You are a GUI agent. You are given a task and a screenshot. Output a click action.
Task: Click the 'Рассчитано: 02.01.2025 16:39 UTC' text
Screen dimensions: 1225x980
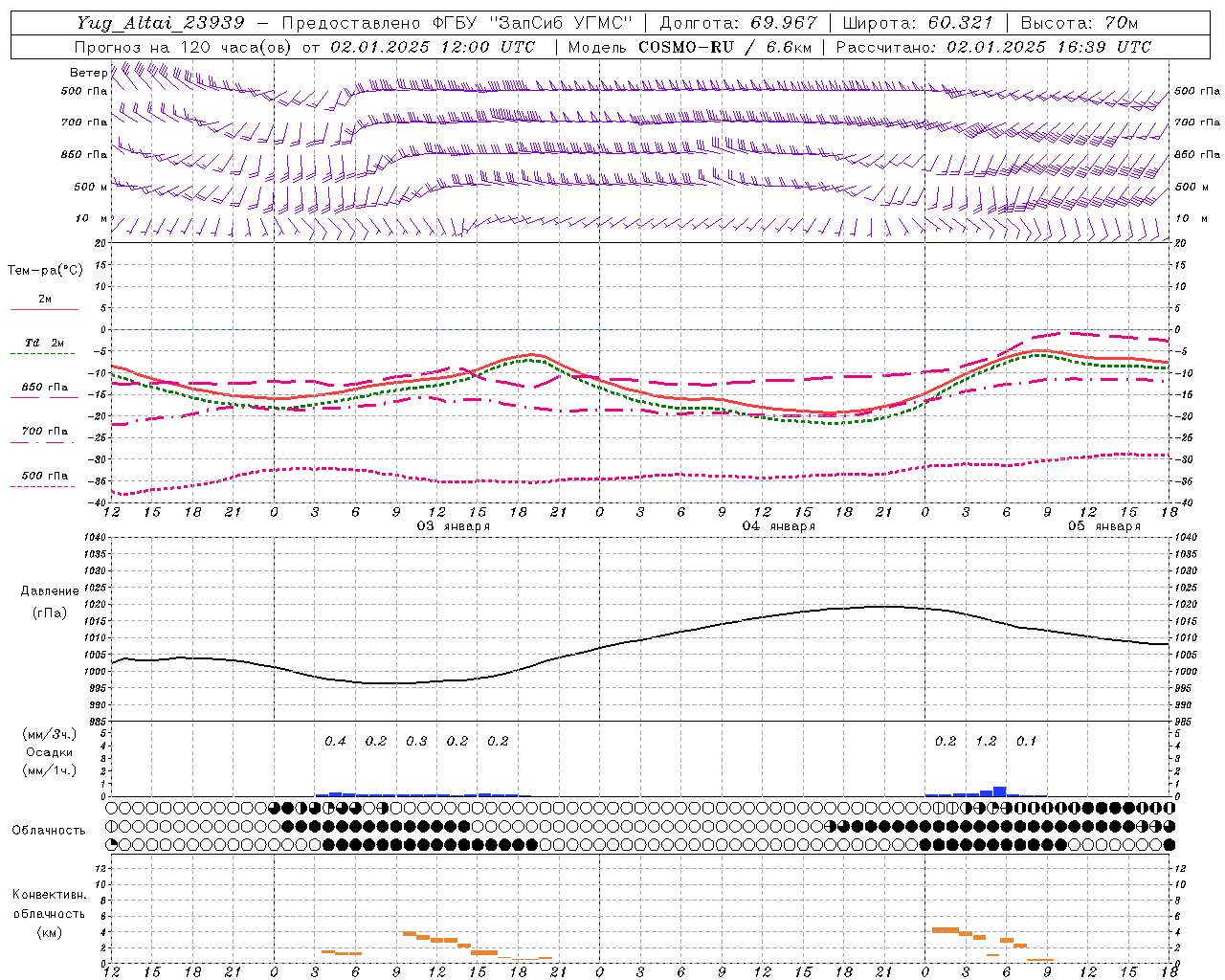click(x=993, y=47)
